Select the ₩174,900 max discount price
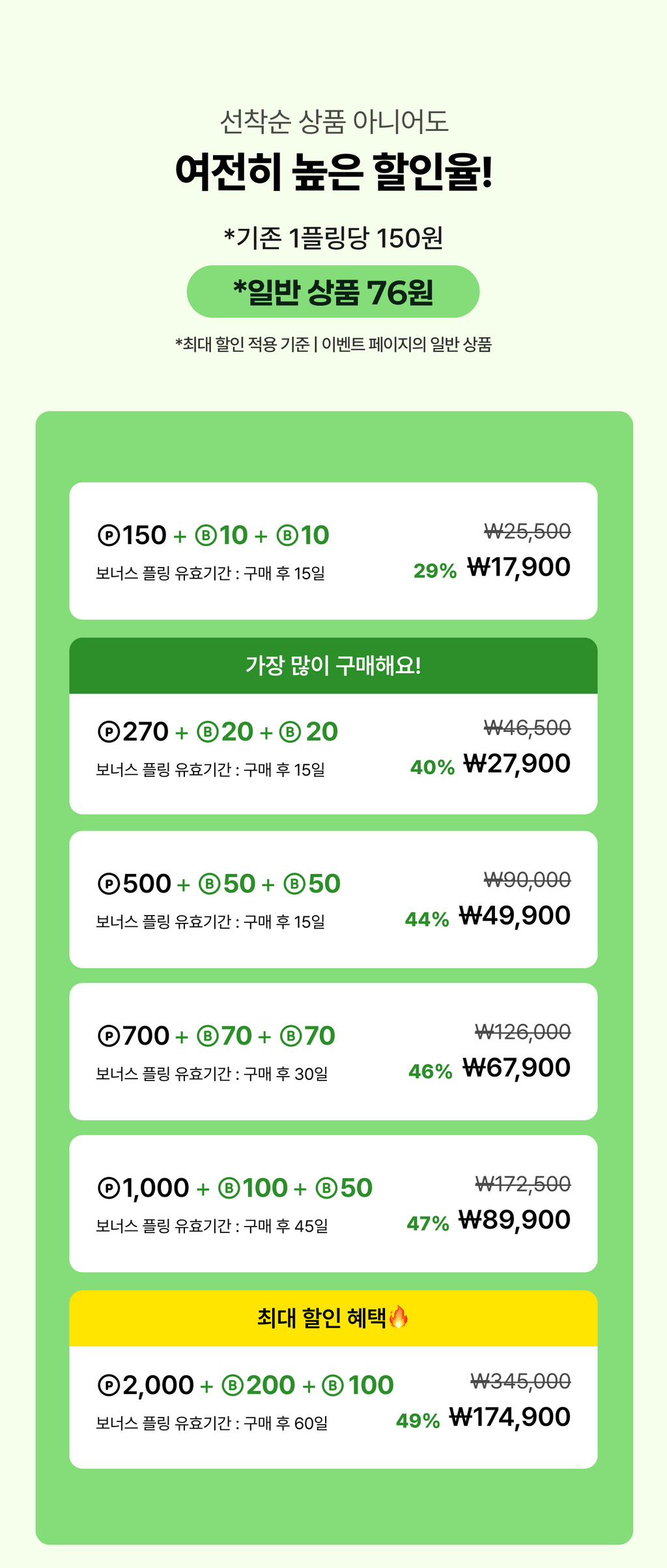The height and width of the screenshot is (1568, 667). click(510, 1417)
